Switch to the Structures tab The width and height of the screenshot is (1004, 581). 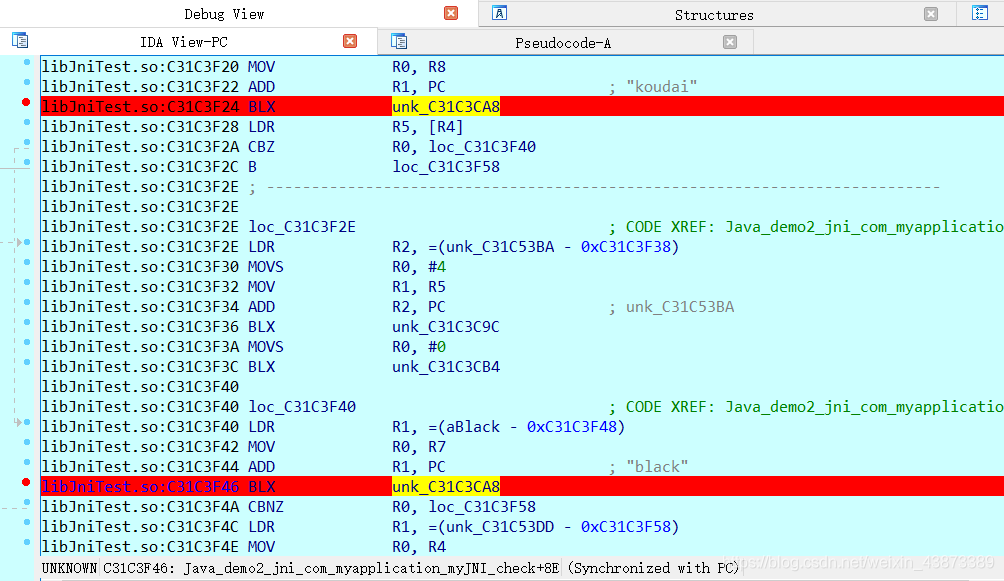coord(714,15)
